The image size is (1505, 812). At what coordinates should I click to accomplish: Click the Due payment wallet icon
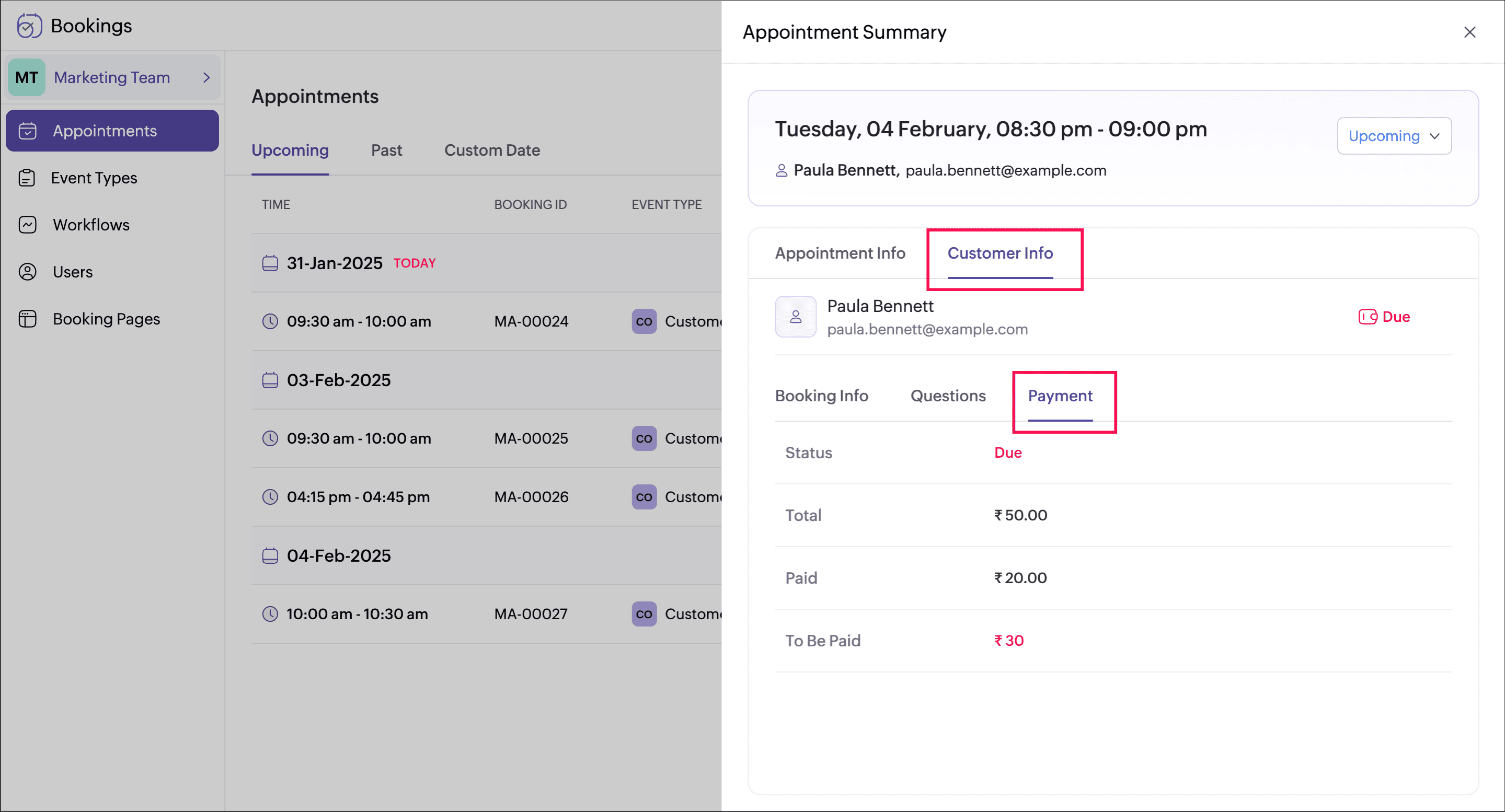[x=1367, y=317]
